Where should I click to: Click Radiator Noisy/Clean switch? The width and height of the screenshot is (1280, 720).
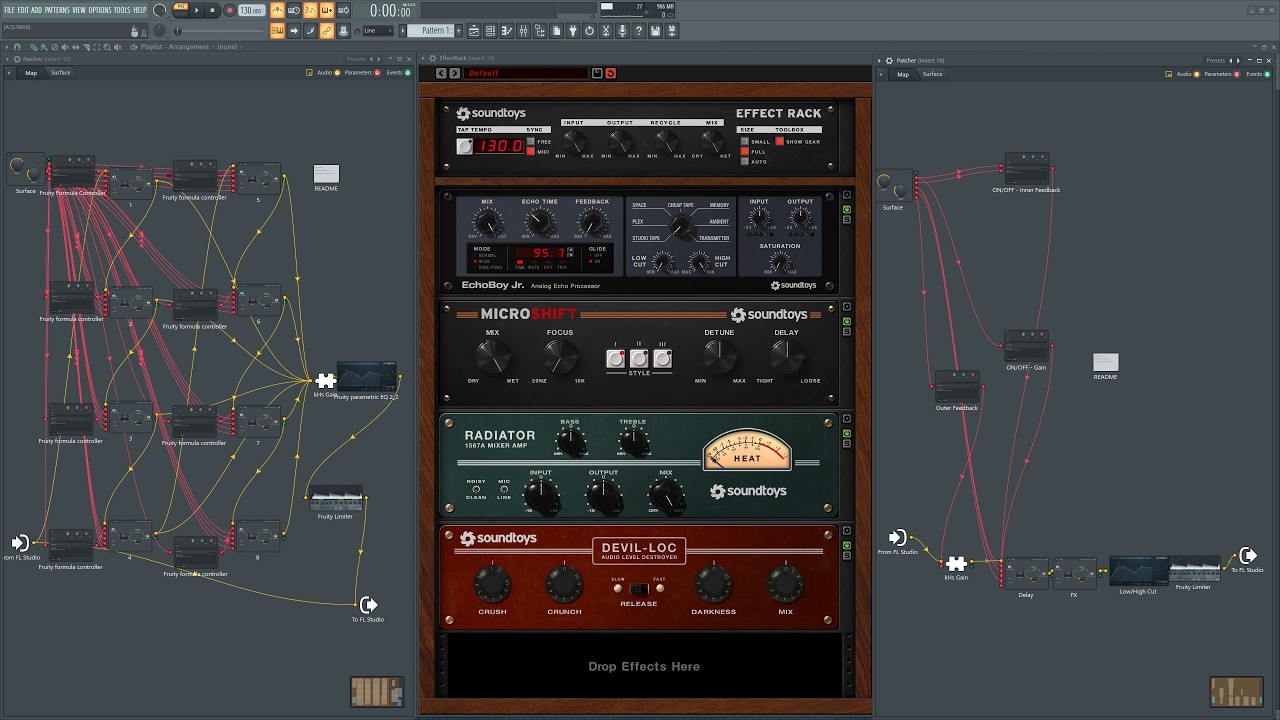(x=476, y=490)
